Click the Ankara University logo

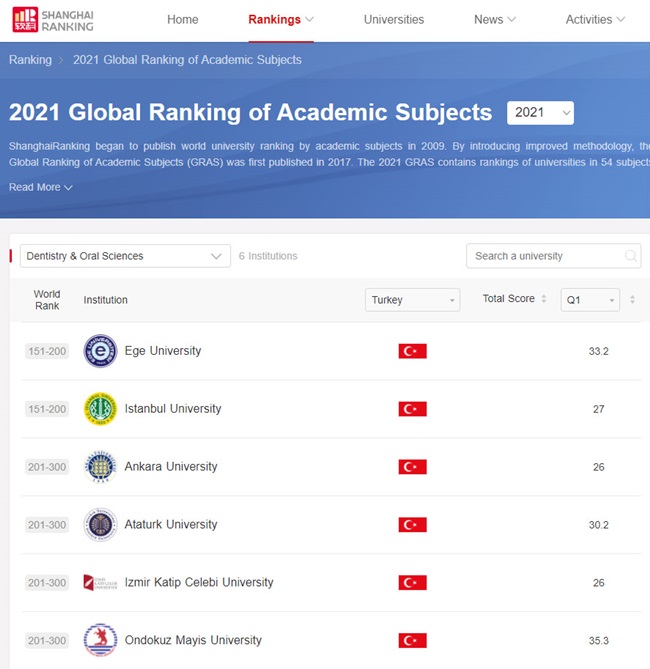point(100,467)
